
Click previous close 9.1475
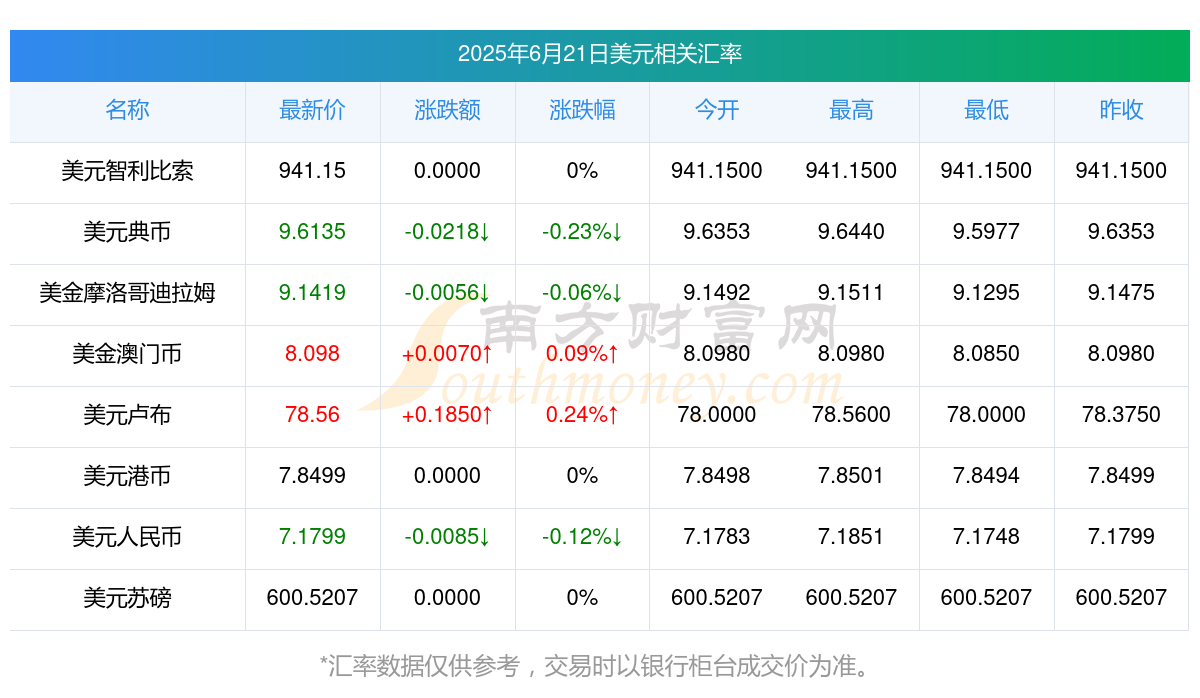[x=1121, y=293]
